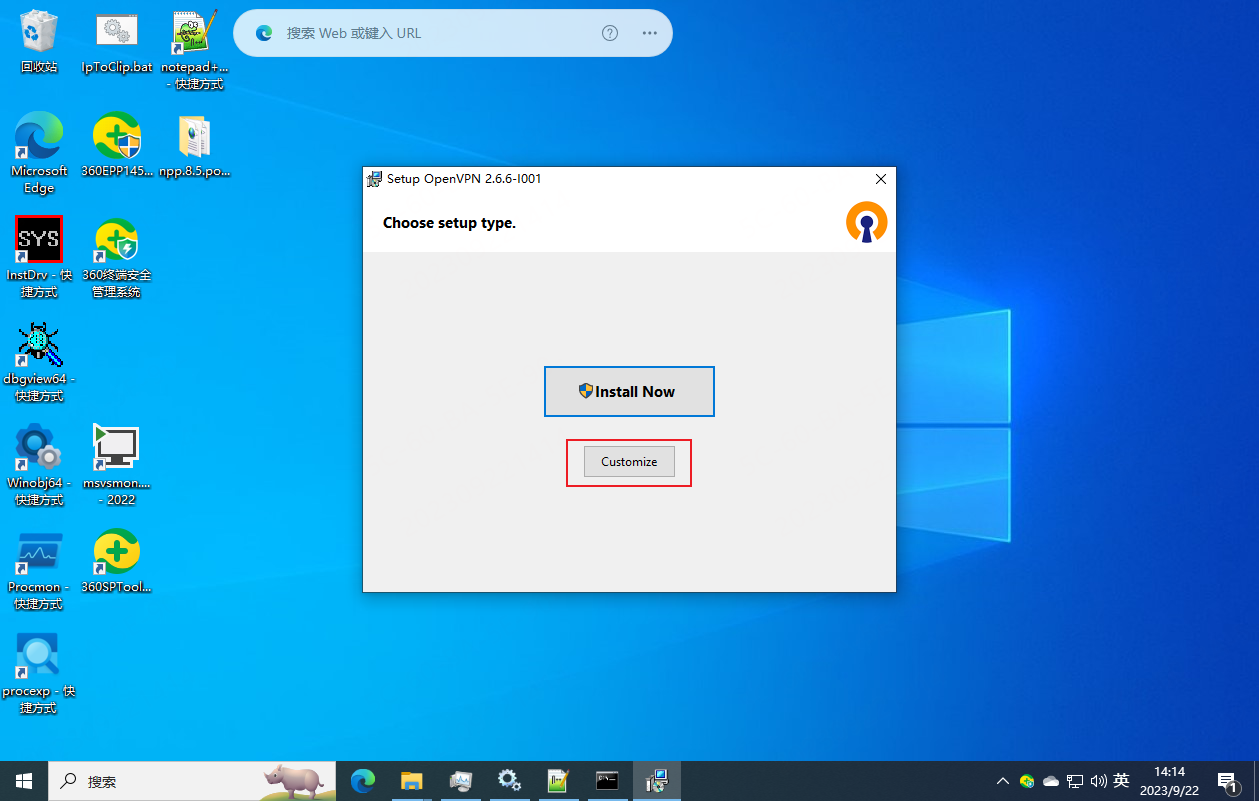This screenshot has height=801, width=1259.
Task: Click the taskbar search box
Action: (192, 781)
